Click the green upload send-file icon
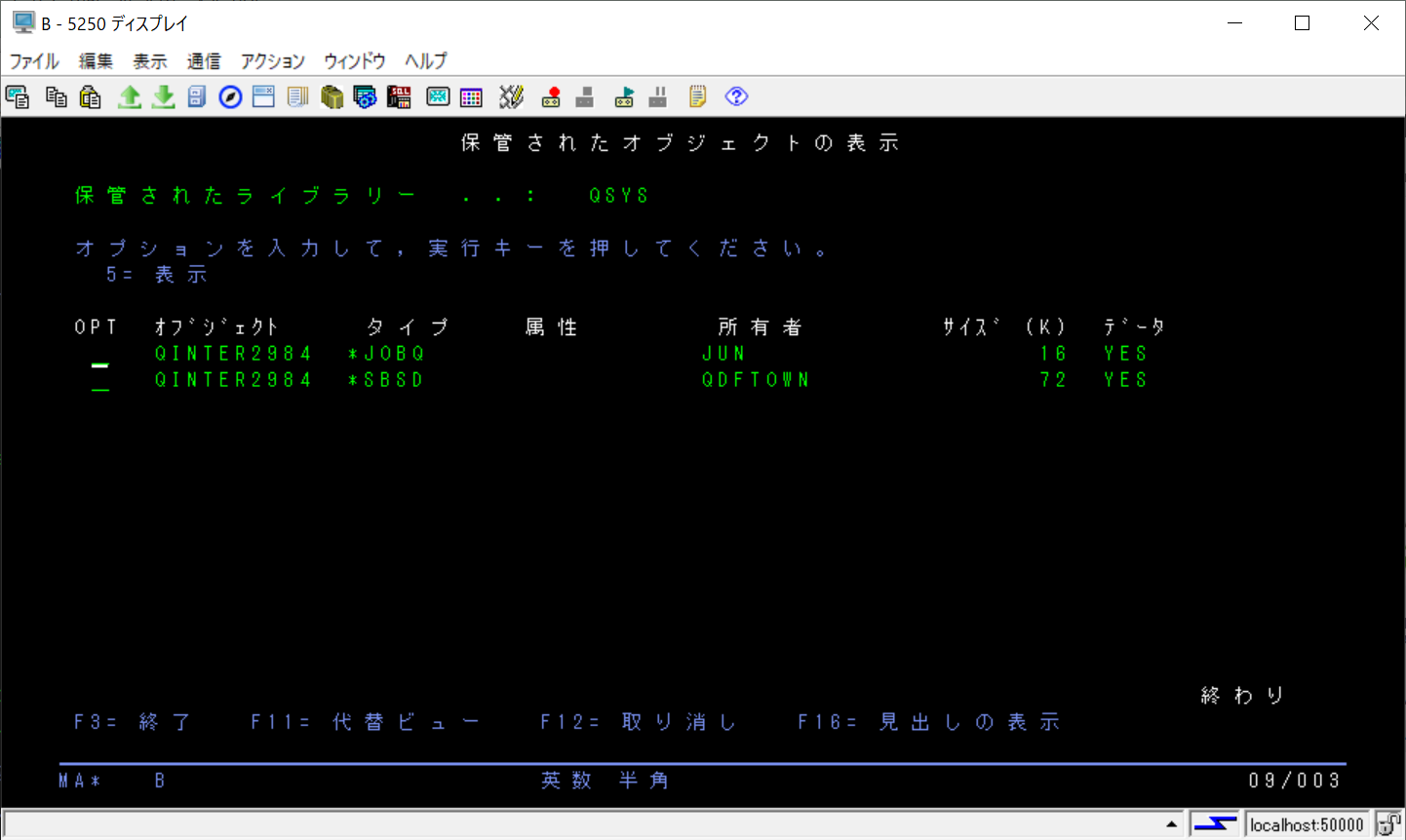The width and height of the screenshot is (1406, 840). [129, 96]
